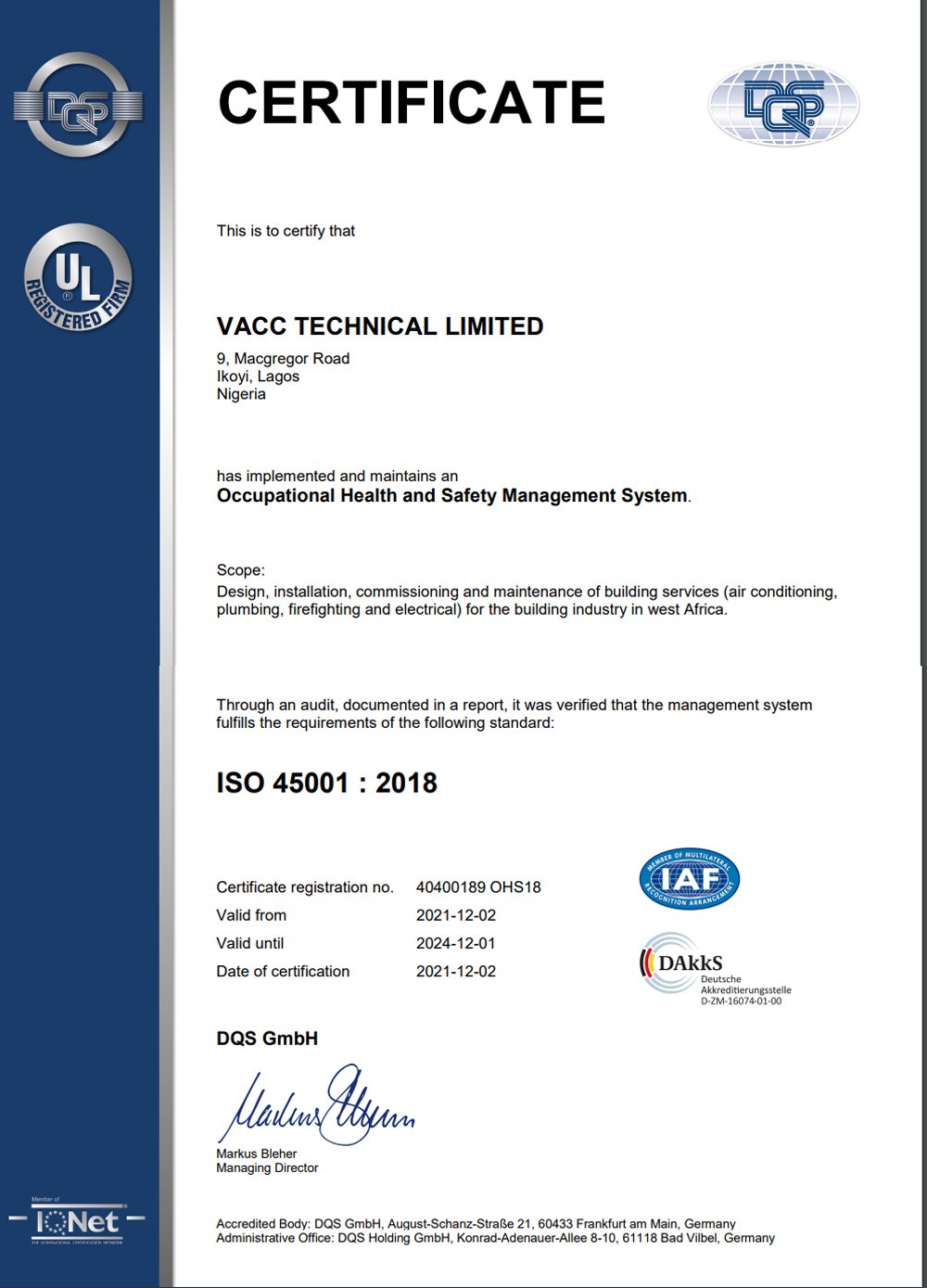Click the DQS globe logo at top right
The height and width of the screenshot is (1288, 927).
point(783,104)
